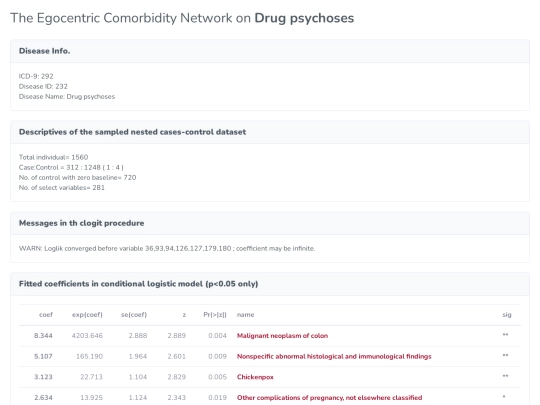Select the Messages in th clogit procedure header

pyautogui.click(x=270, y=223)
